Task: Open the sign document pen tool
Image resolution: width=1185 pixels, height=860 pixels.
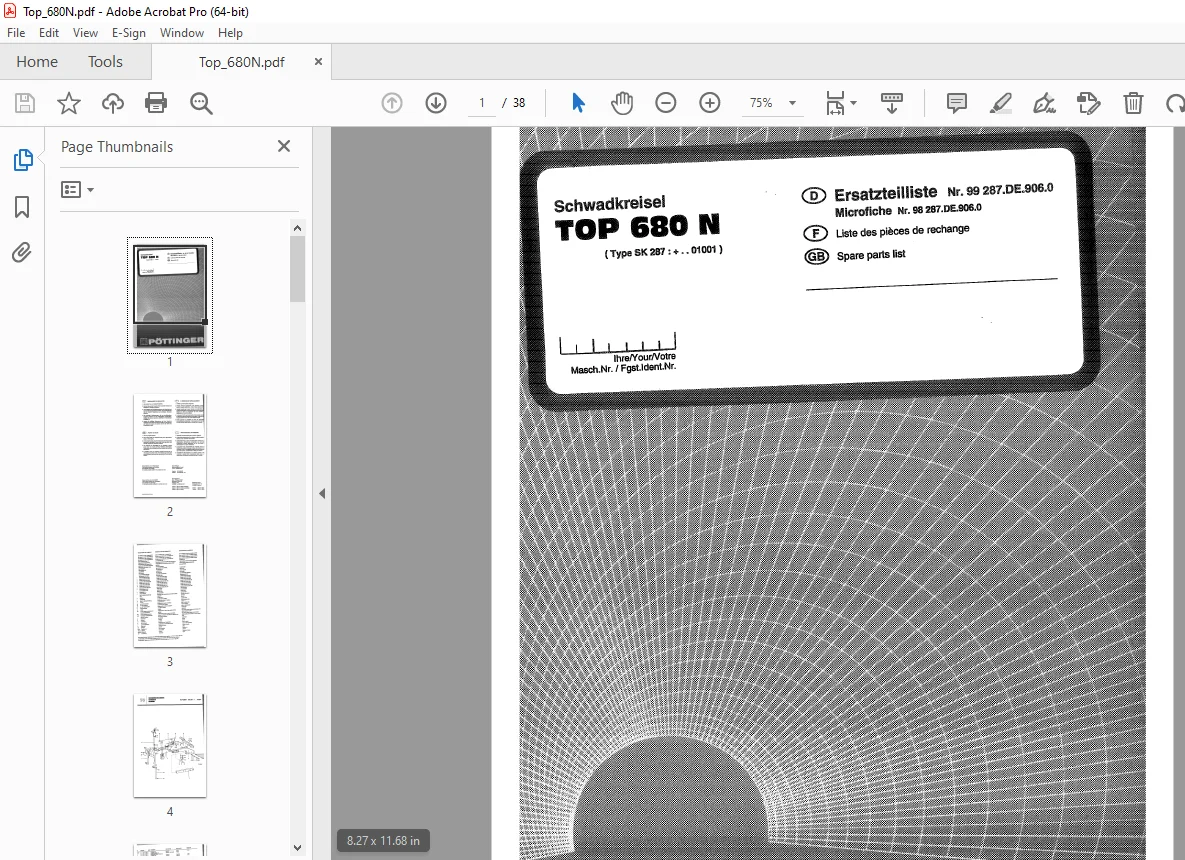Action: click(x=1044, y=103)
